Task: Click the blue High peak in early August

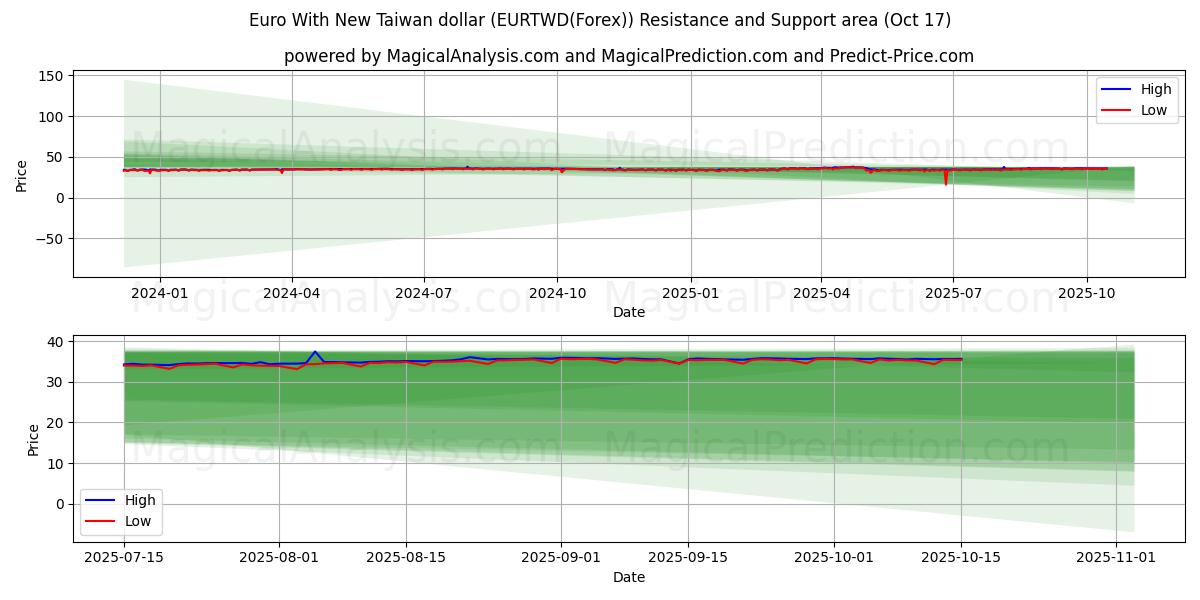Action: coord(315,352)
